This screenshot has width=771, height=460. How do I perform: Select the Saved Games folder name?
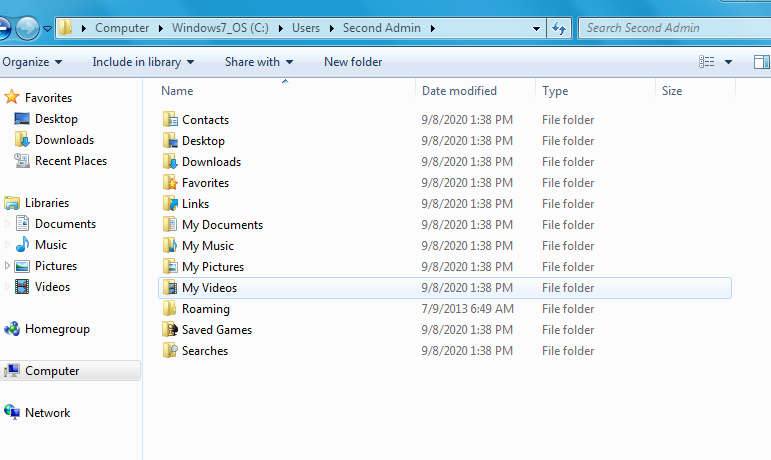pyautogui.click(x=217, y=330)
